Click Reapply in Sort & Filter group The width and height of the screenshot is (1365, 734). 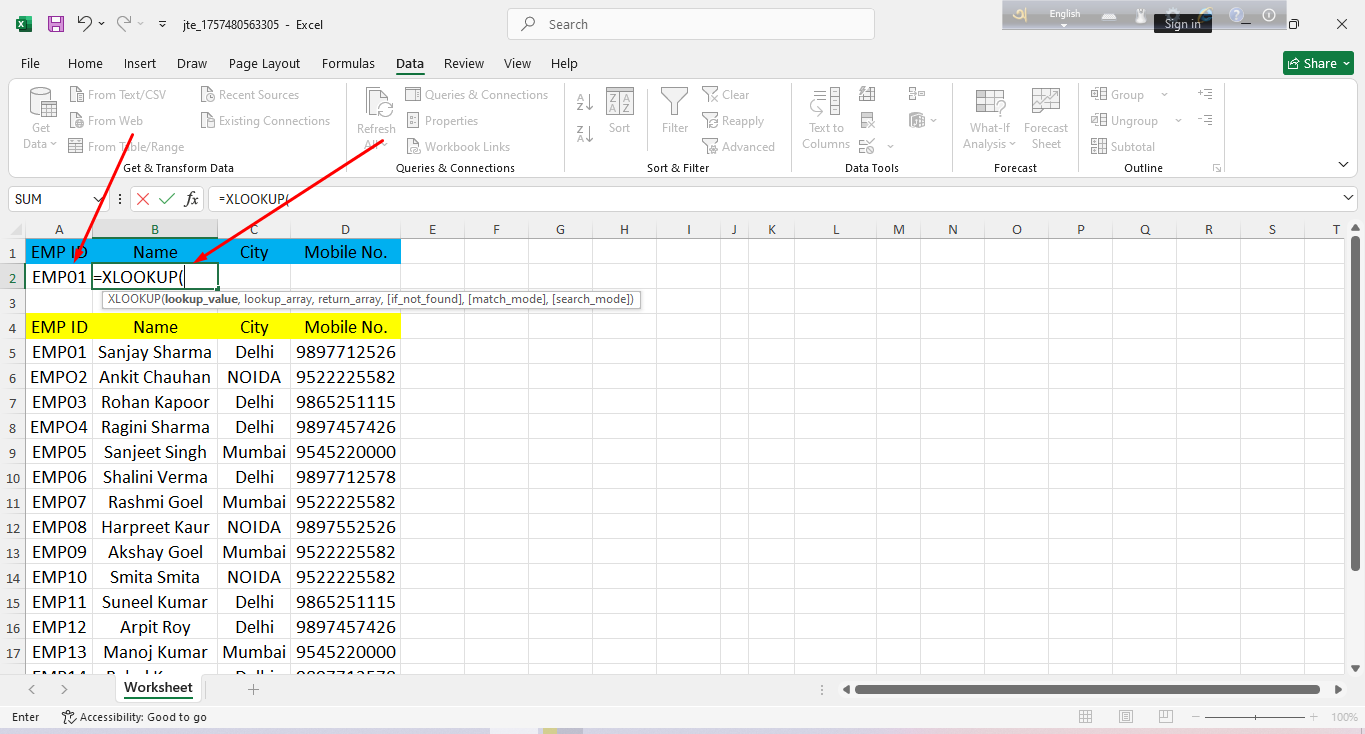734,120
